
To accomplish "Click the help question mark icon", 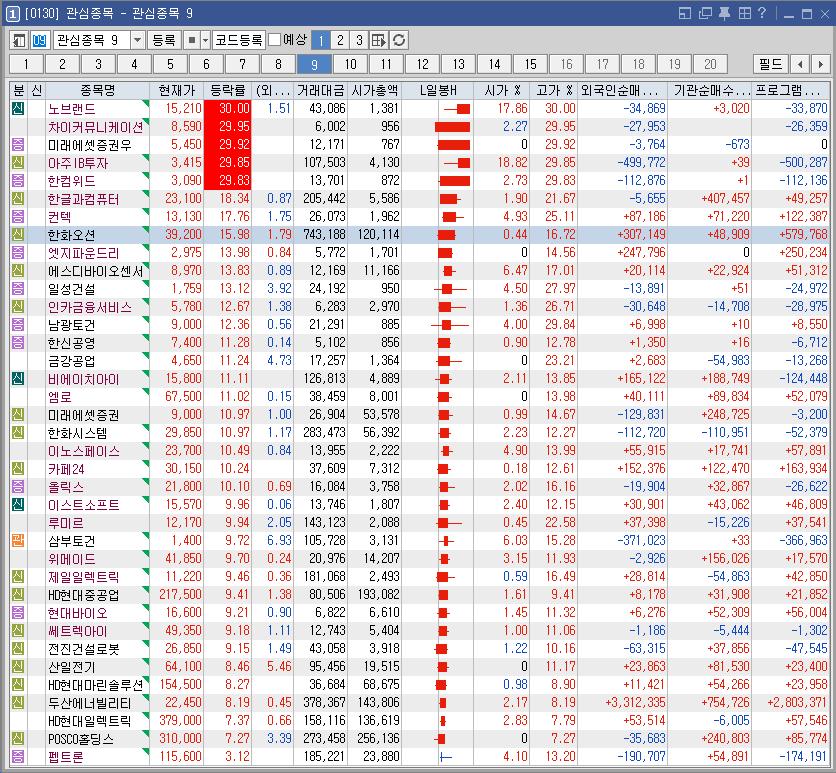I will point(762,13).
